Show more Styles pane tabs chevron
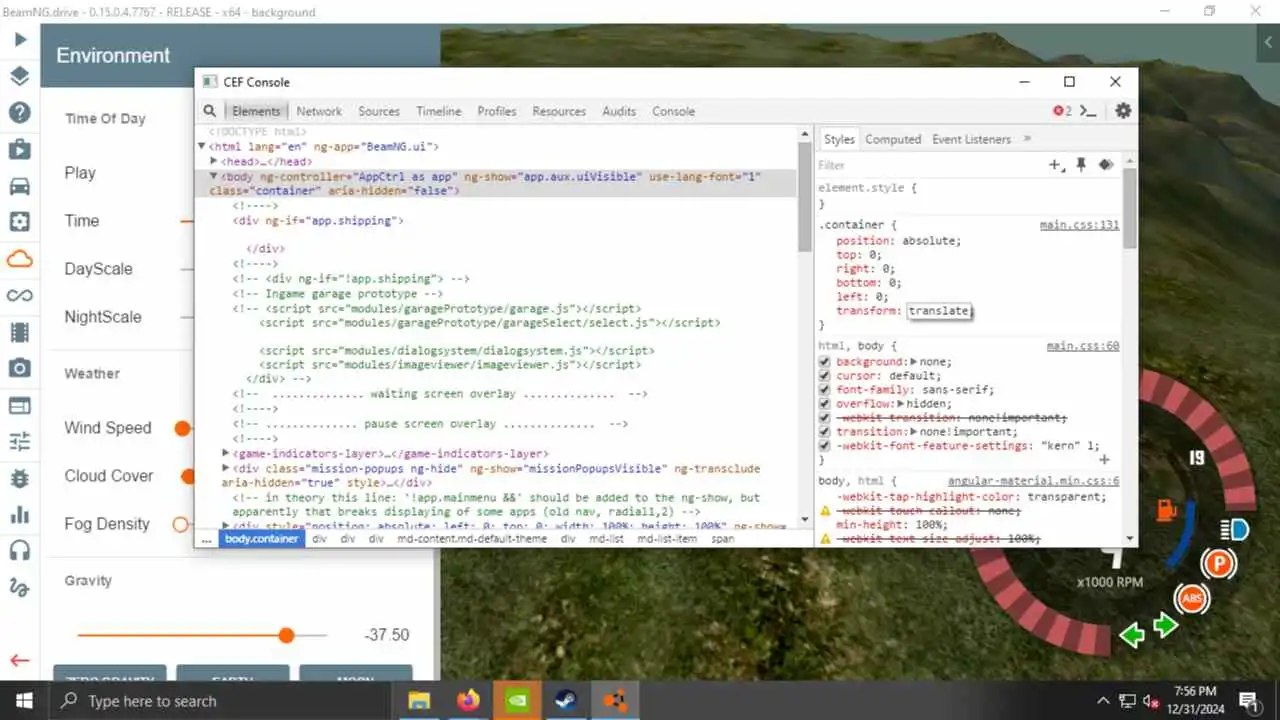The image size is (1280, 720). click(1027, 139)
